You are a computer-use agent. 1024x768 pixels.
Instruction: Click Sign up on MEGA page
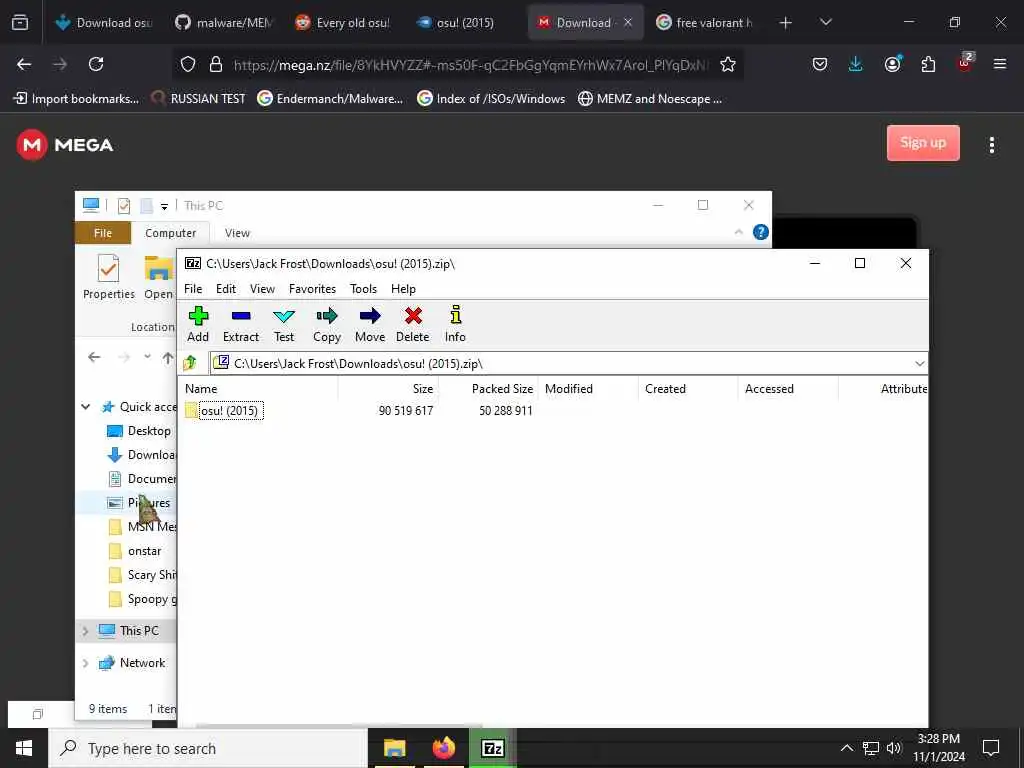pyautogui.click(x=923, y=143)
